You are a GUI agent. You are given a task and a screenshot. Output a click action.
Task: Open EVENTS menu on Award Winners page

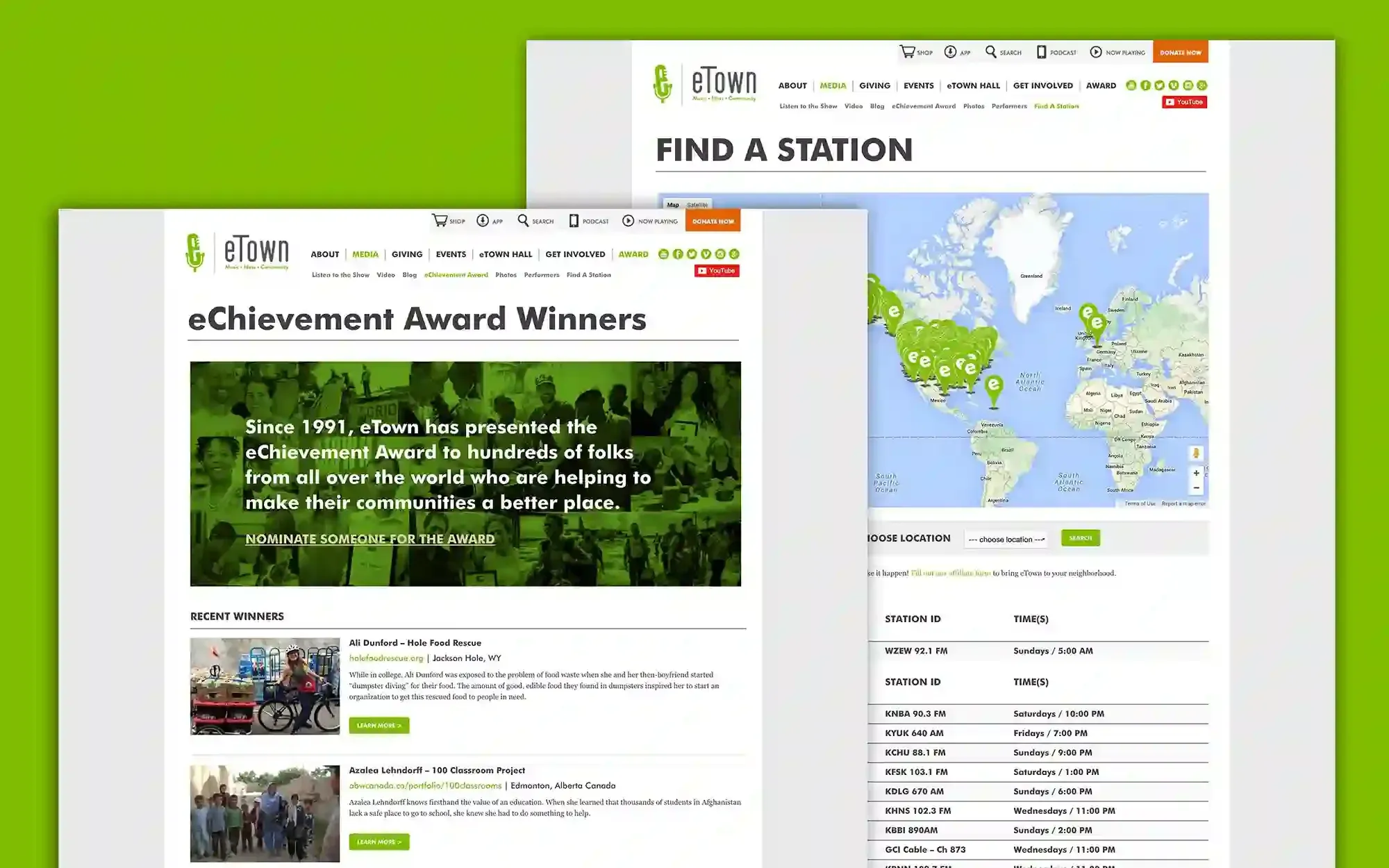pyautogui.click(x=451, y=254)
